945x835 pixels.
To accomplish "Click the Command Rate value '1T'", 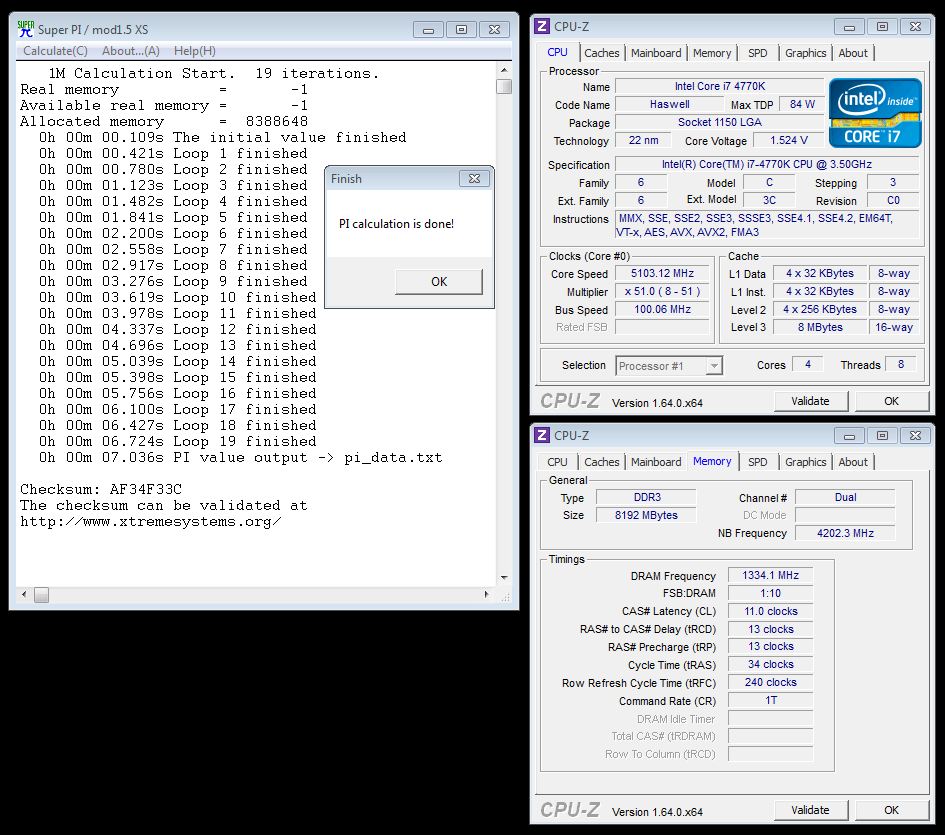I will 770,700.
